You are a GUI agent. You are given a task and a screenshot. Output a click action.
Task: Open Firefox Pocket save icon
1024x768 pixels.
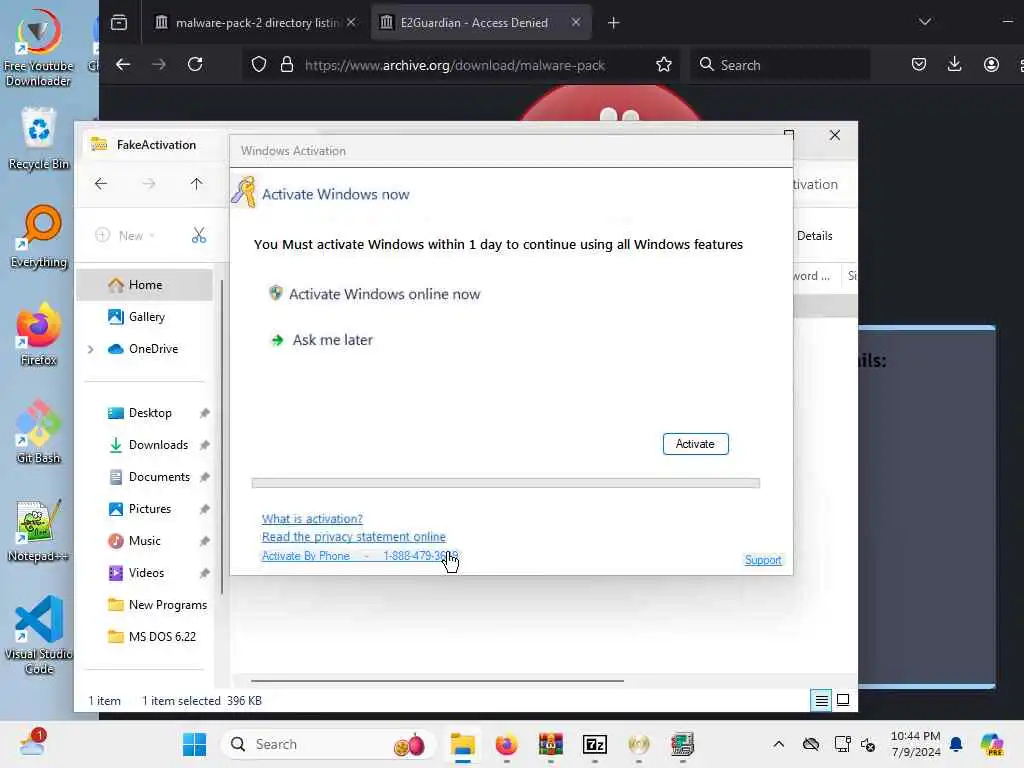[x=919, y=65]
